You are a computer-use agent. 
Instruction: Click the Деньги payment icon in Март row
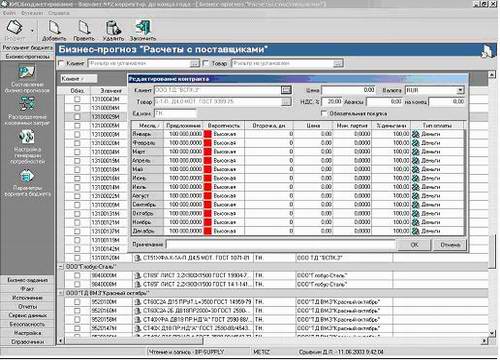point(415,152)
